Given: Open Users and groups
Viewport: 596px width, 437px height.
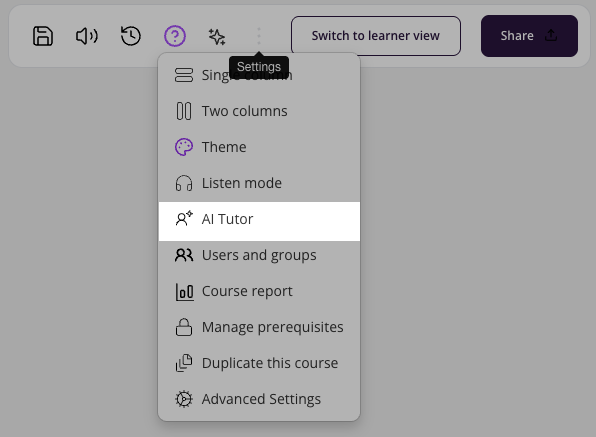Looking at the screenshot, I should pyautogui.click(x=259, y=255).
